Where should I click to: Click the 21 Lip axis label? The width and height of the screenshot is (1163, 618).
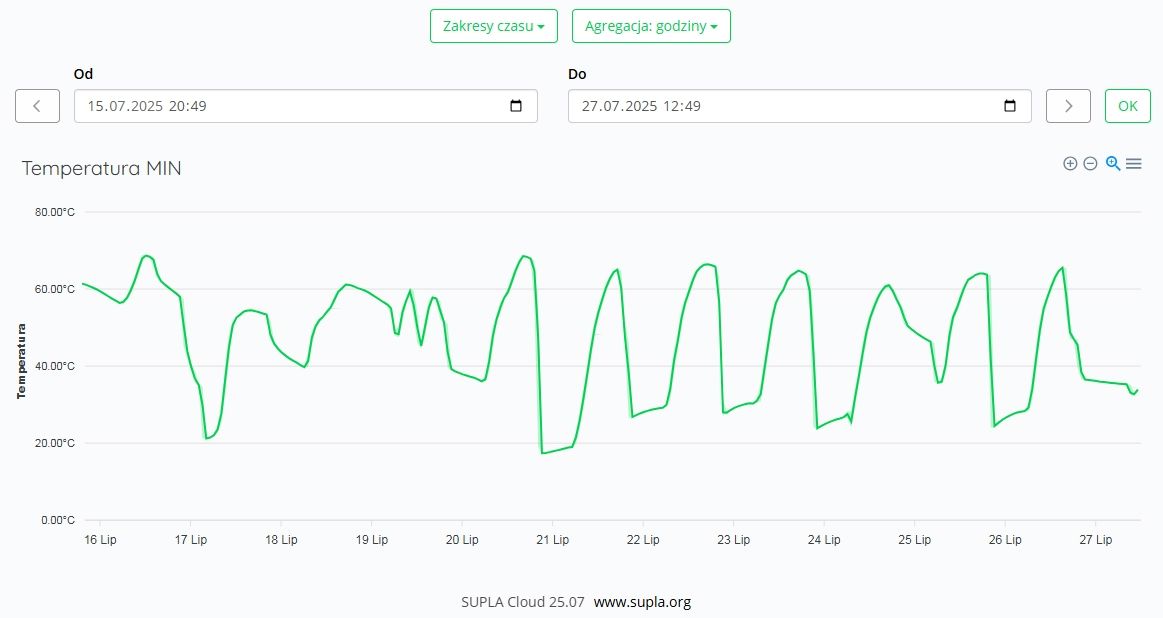(553, 539)
